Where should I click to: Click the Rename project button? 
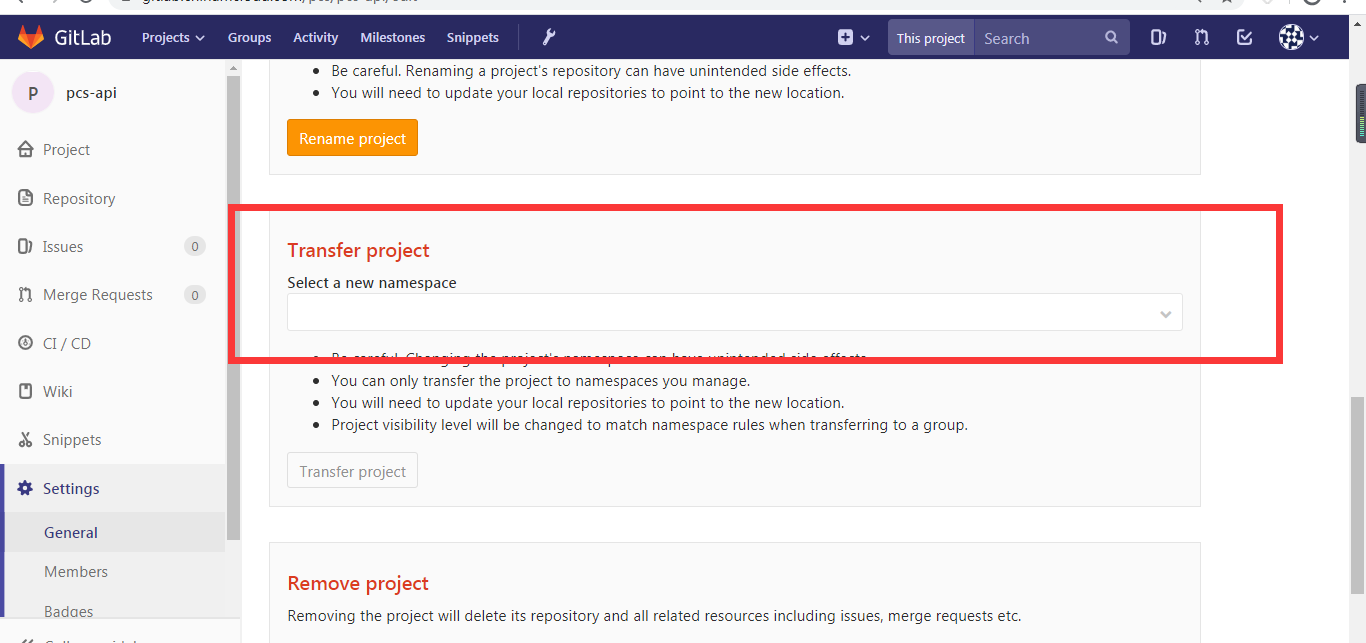(352, 138)
